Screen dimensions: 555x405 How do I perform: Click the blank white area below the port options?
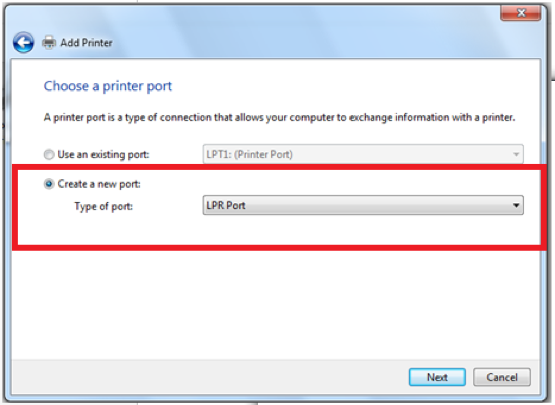click(x=276, y=304)
